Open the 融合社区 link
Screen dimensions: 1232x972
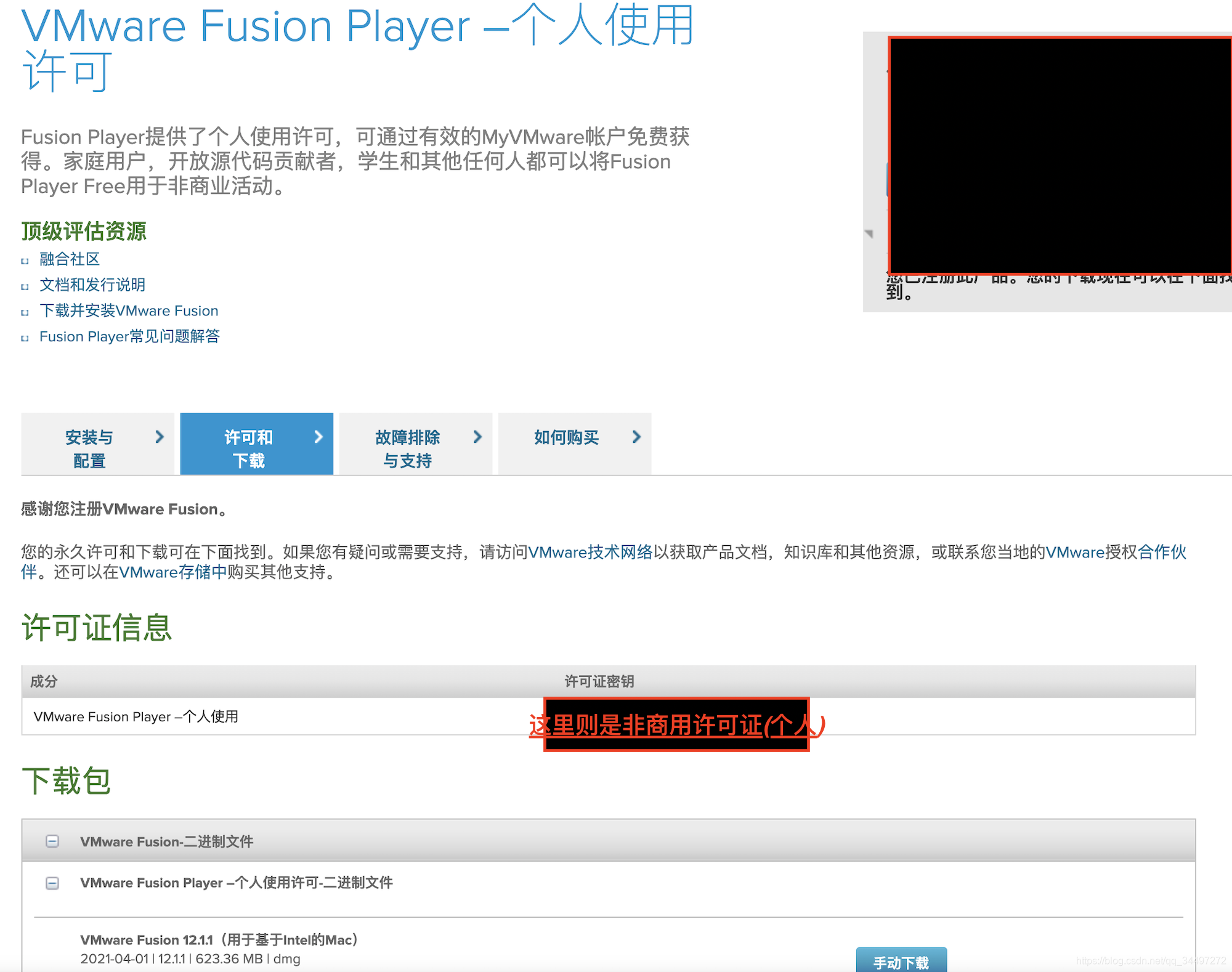pyautogui.click(x=70, y=259)
